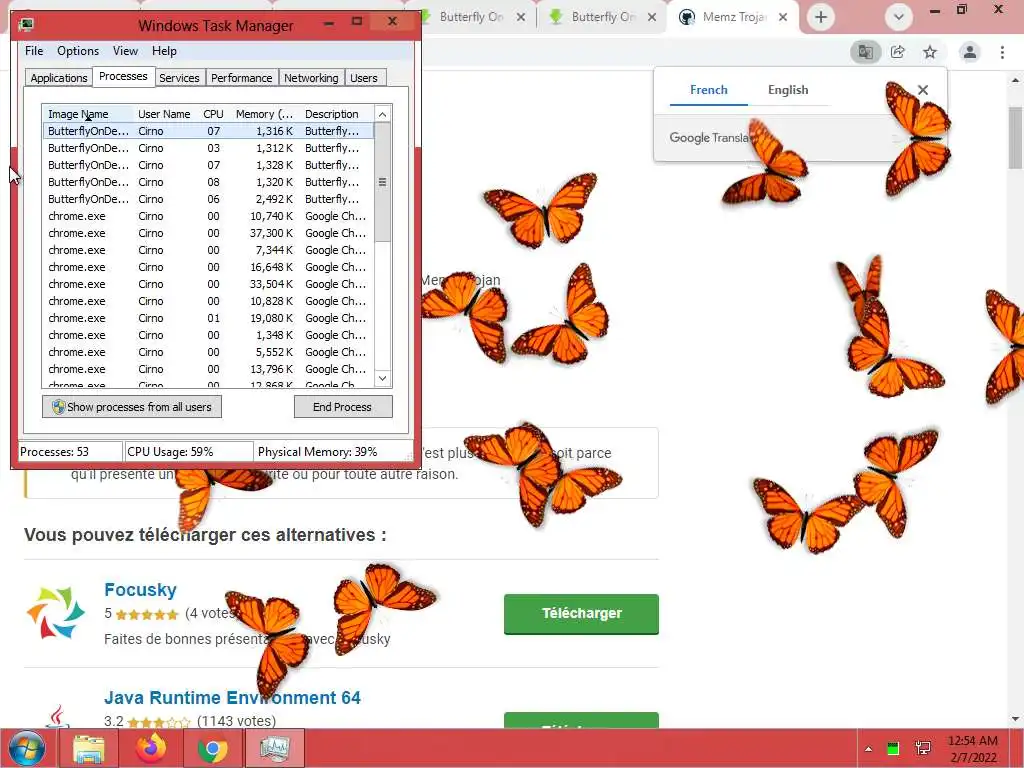Sort processes by Image Name column
This screenshot has width=1024, height=768.
point(88,114)
